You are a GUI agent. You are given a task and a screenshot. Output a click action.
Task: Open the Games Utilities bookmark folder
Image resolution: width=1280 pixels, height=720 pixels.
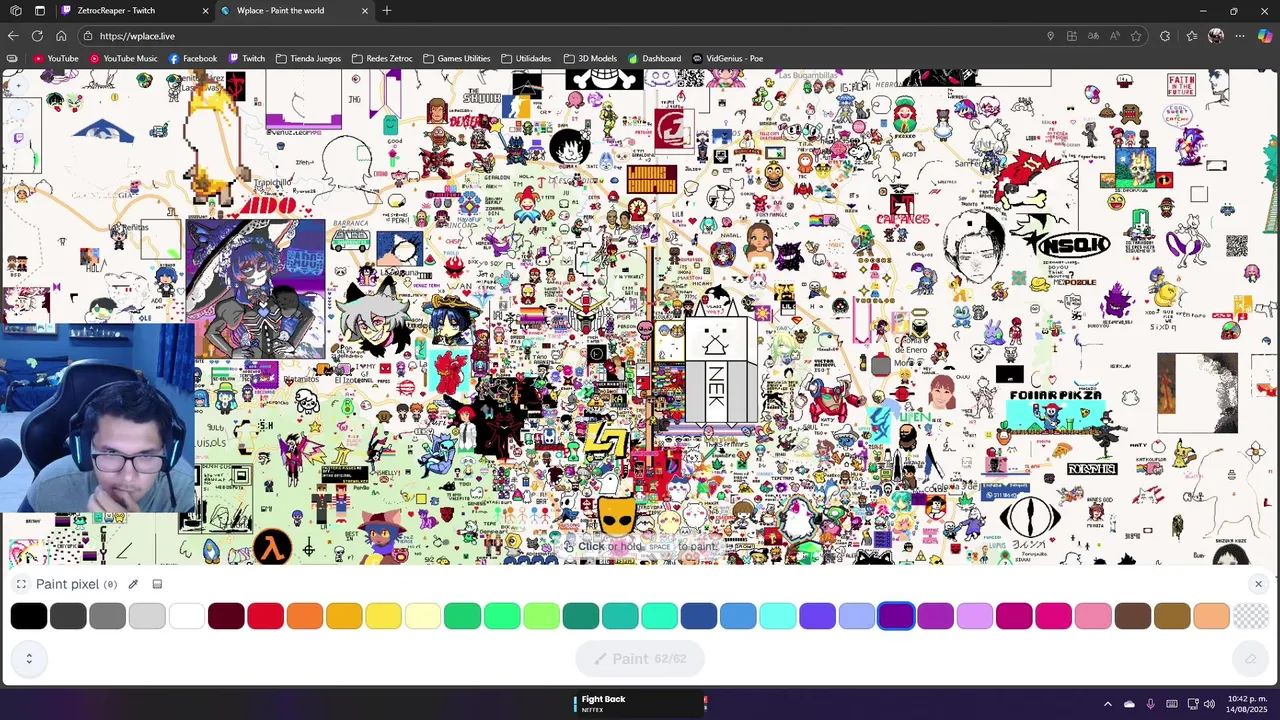tap(457, 58)
